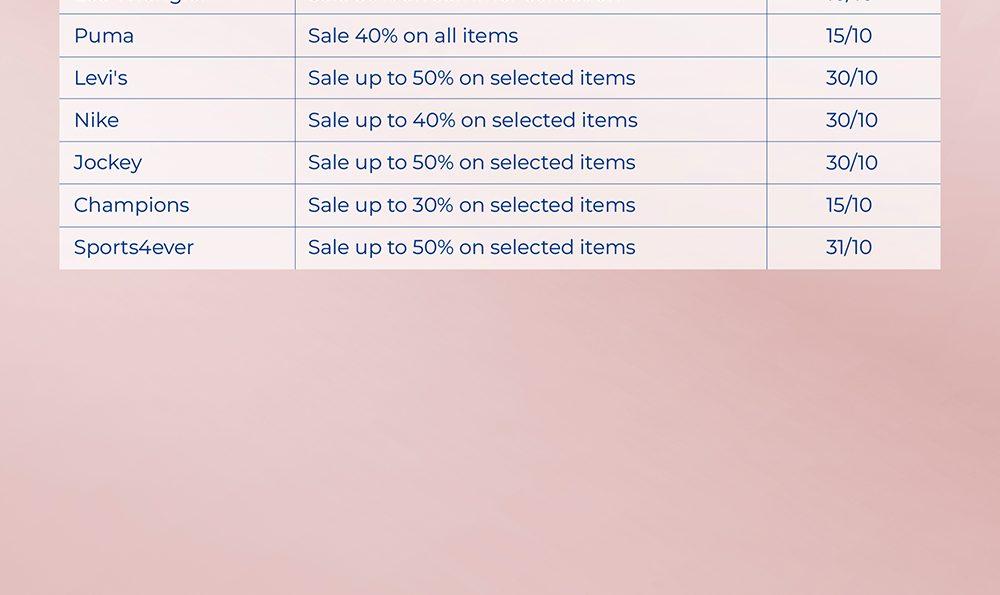
Task: Select the Levi's 30/10 date
Action: pyautogui.click(x=852, y=78)
